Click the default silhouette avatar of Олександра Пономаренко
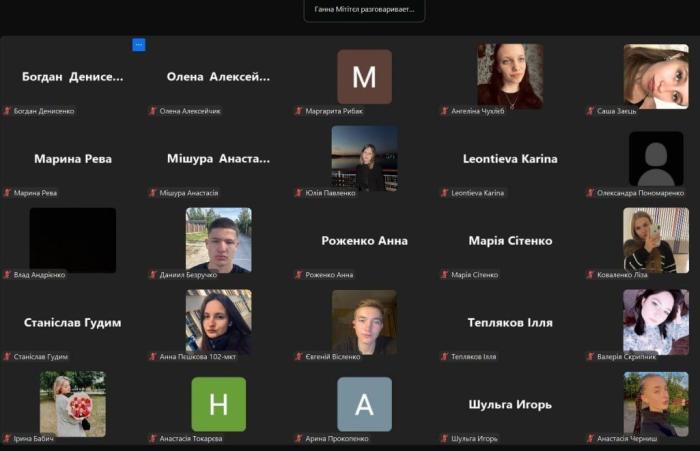700x451 pixels. [656, 159]
